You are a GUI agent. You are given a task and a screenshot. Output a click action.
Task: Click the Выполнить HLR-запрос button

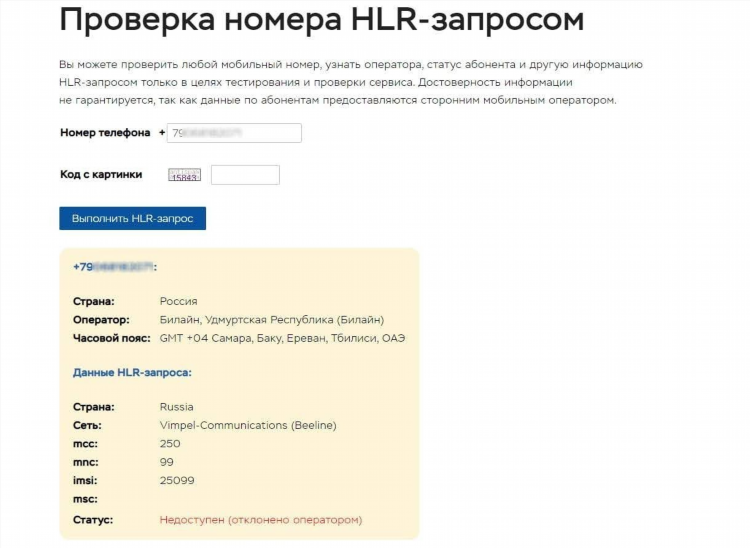coord(132,219)
